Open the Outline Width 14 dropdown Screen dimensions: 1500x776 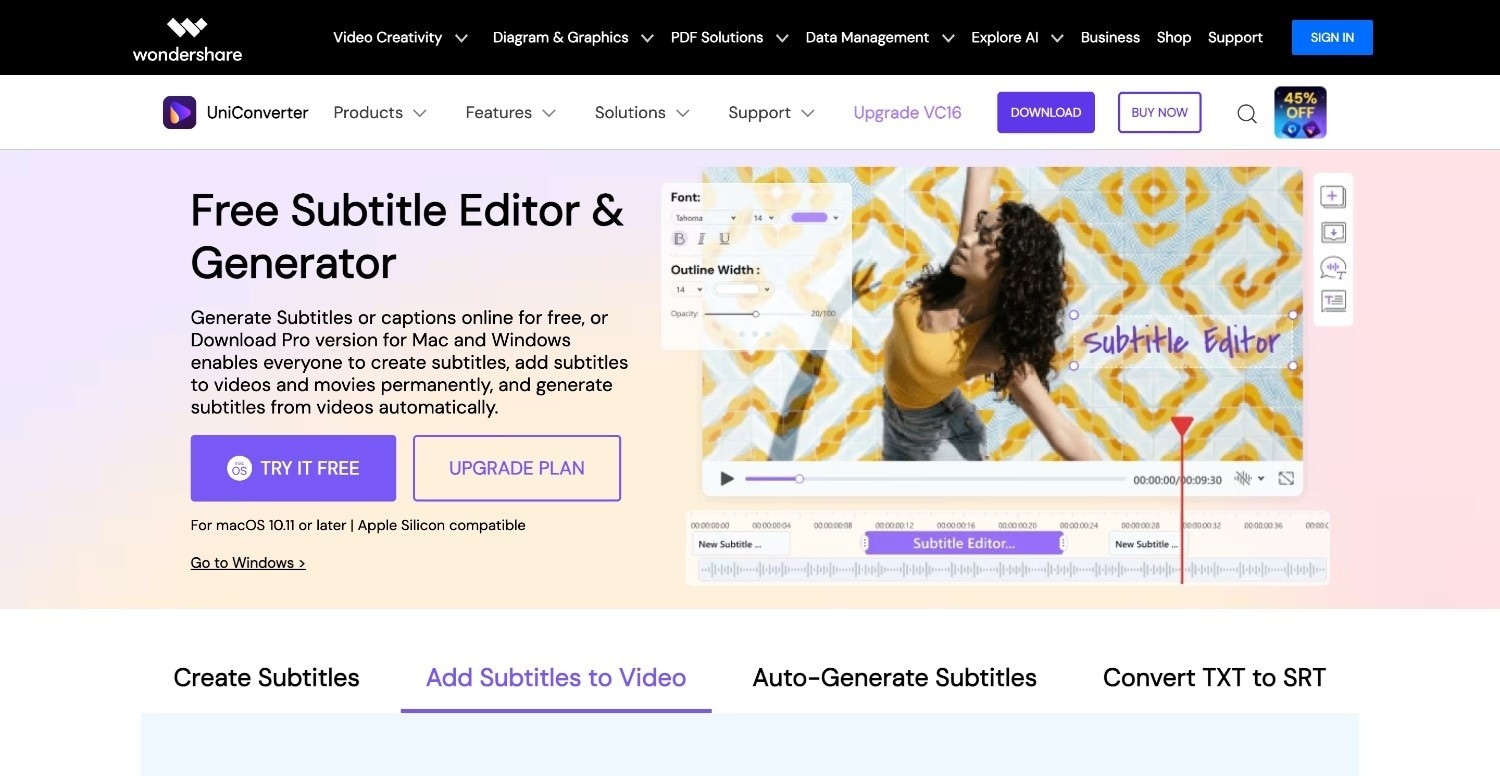tap(689, 290)
